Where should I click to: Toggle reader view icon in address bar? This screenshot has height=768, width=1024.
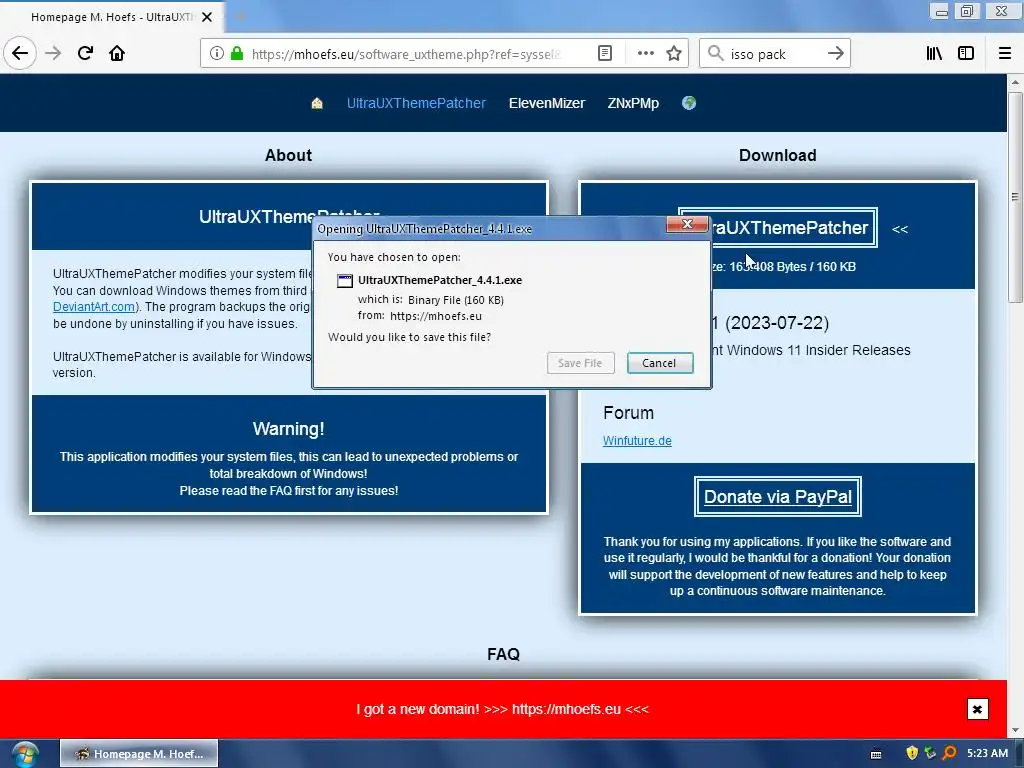605,54
